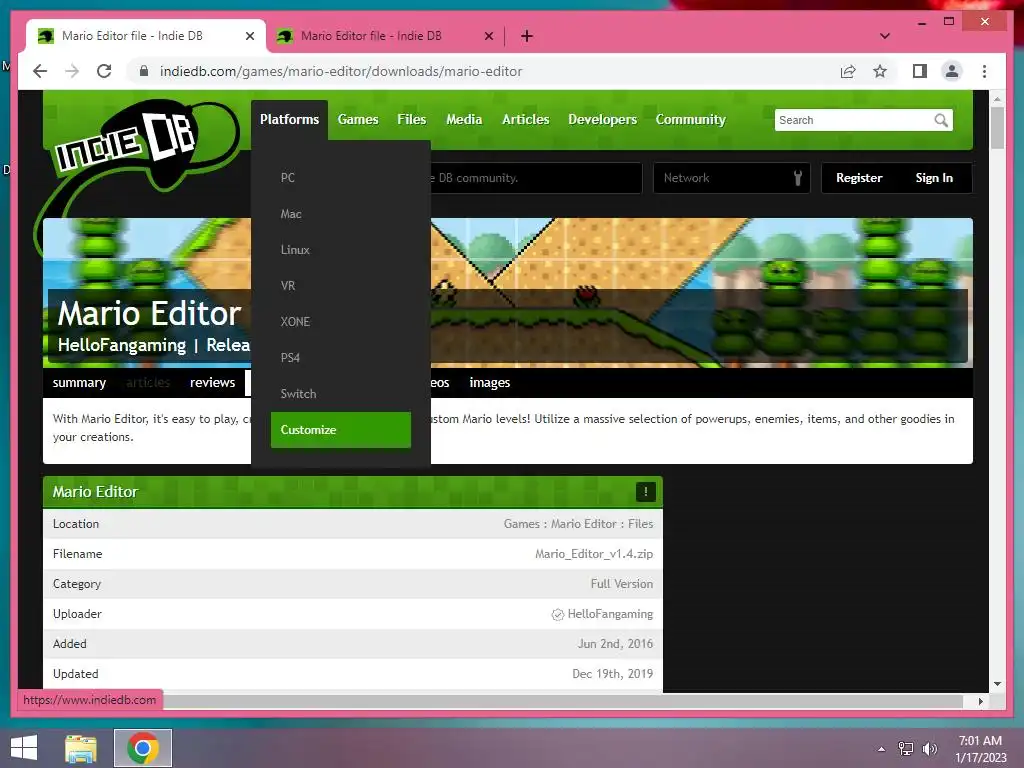Image resolution: width=1024 pixels, height=768 pixels.
Task: Open a new tab with plus button
Action: tap(527, 36)
